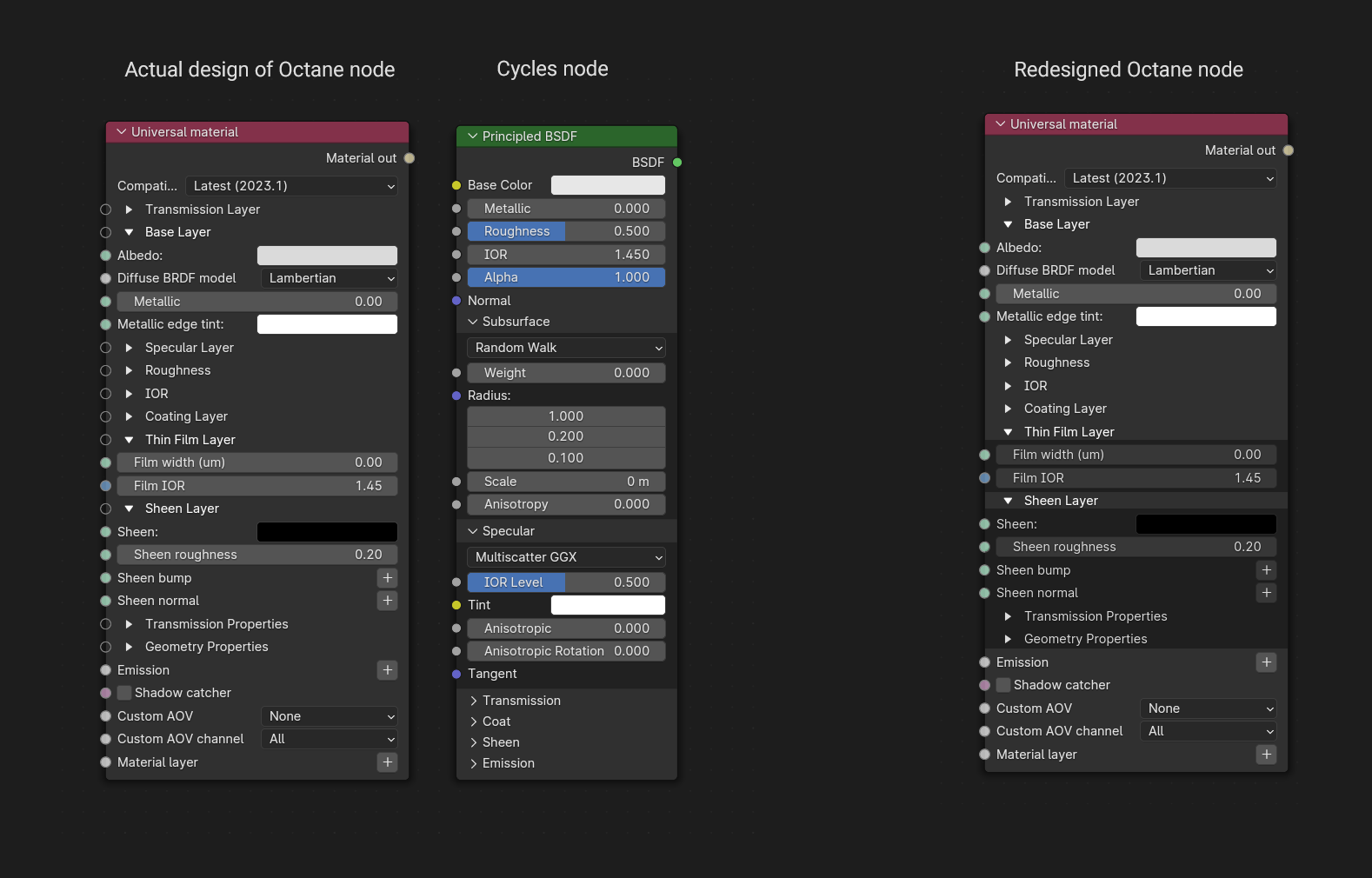The height and width of the screenshot is (878, 1372).
Task: Collapse the Principled BSDF node header
Action: tap(473, 136)
